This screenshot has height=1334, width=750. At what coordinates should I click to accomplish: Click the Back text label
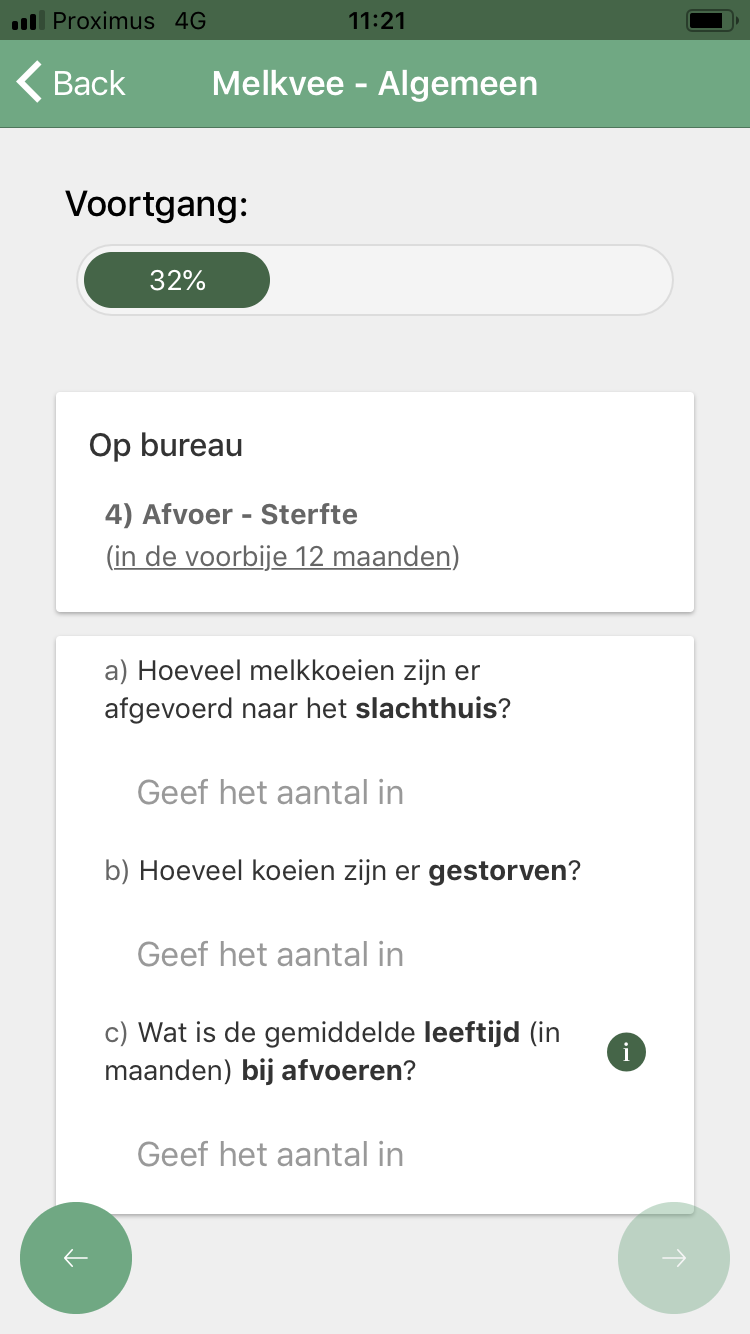click(x=89, y=83)
